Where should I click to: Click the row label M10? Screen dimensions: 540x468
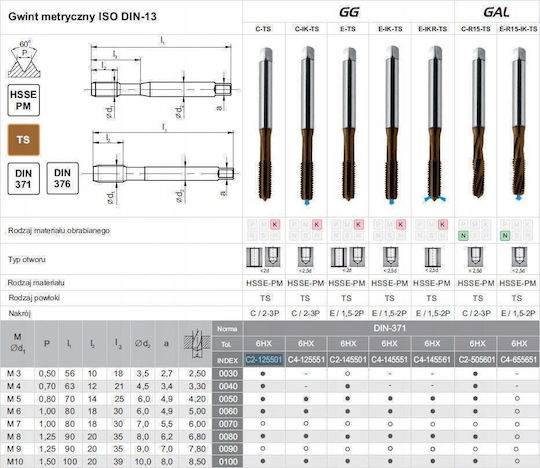click(15, 462)
